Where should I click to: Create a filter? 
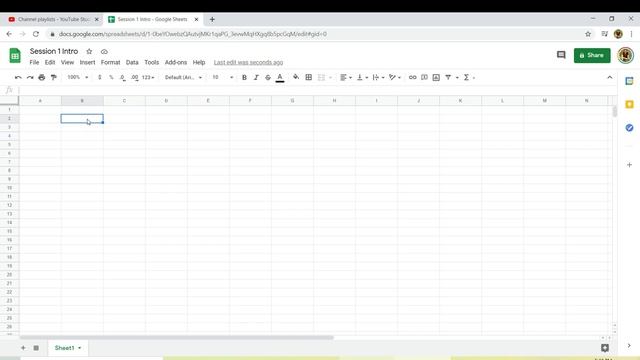point(448,77)
